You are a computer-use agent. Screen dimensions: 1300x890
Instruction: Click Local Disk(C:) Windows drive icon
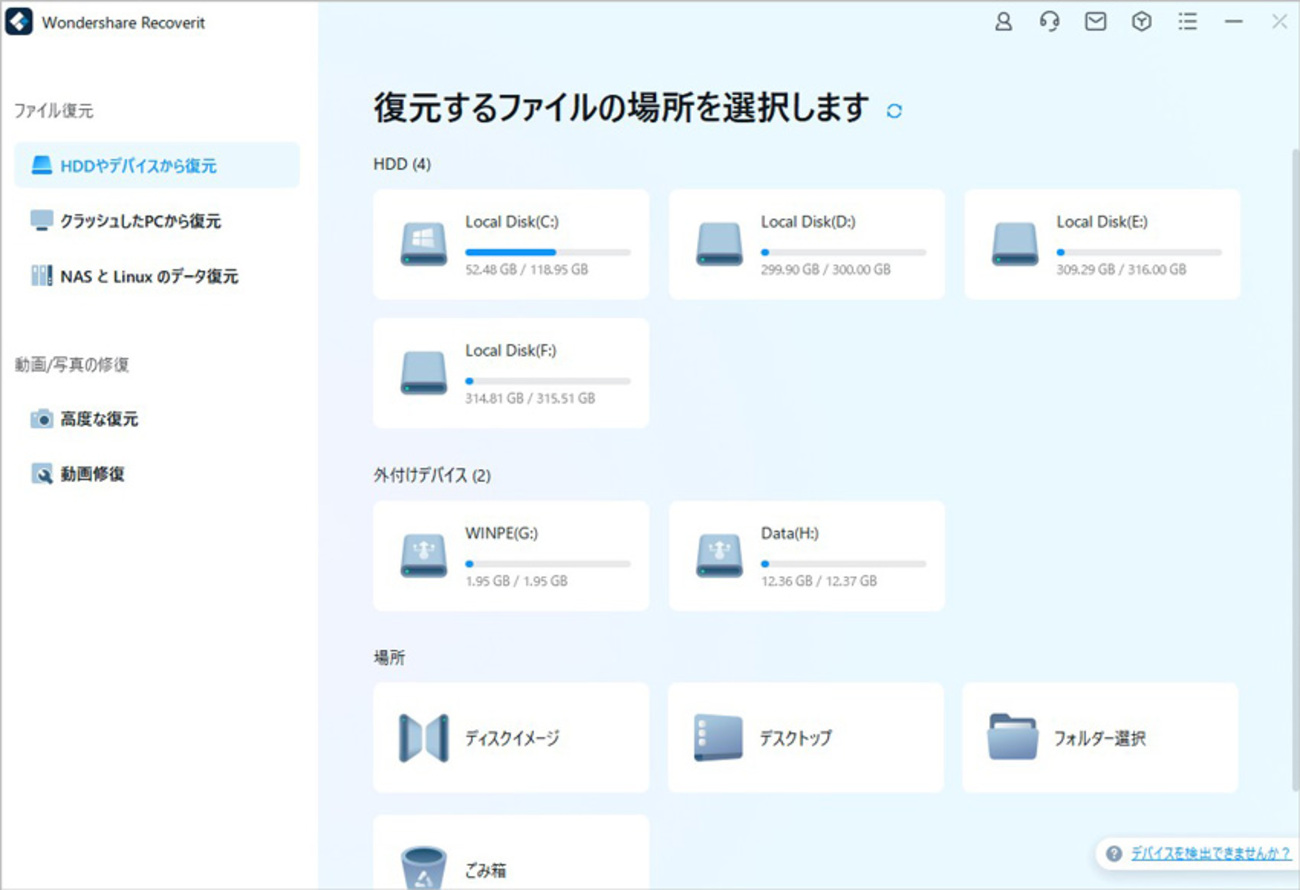point(424,244)
